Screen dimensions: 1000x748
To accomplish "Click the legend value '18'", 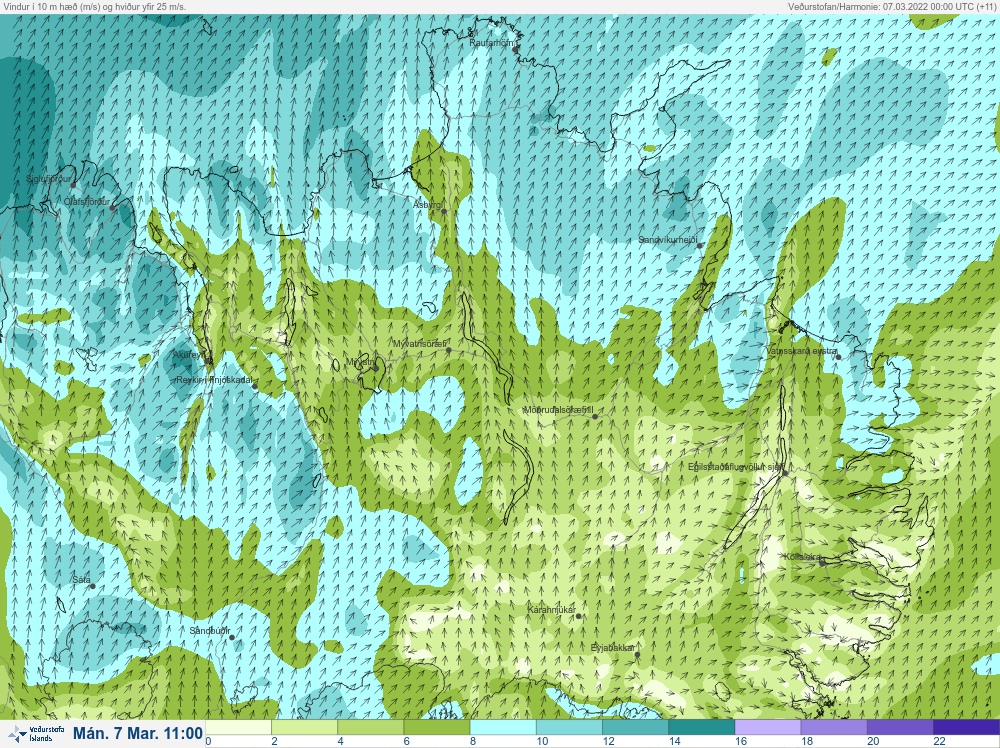I will pos(807,742).
